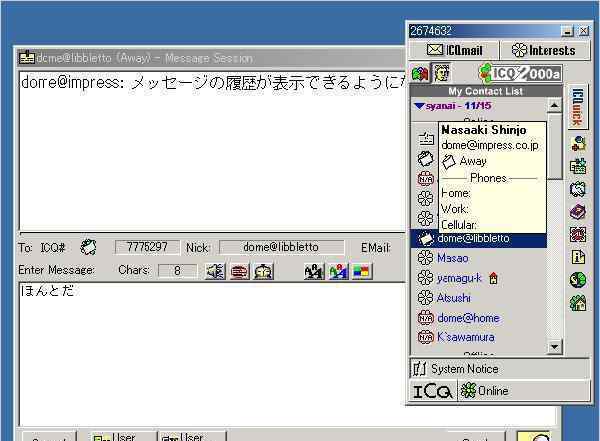Click the book icon in ICQuick sidebar

pos(578,212)
